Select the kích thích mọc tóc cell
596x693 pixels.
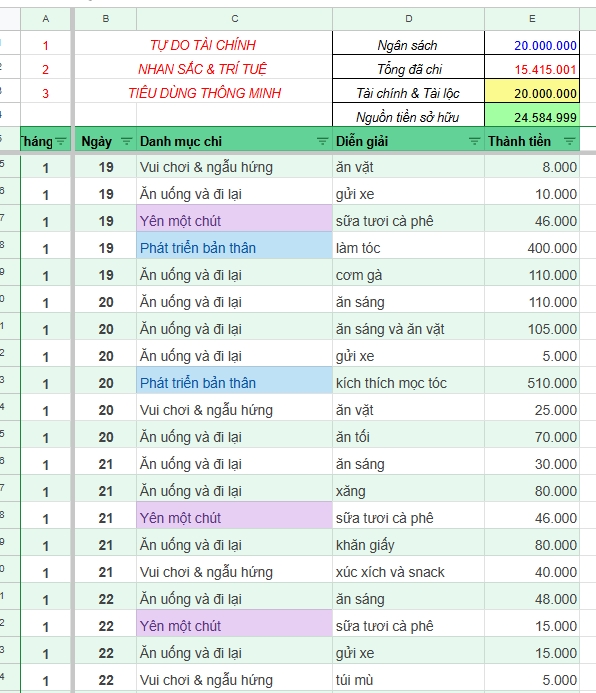point(409,381)
